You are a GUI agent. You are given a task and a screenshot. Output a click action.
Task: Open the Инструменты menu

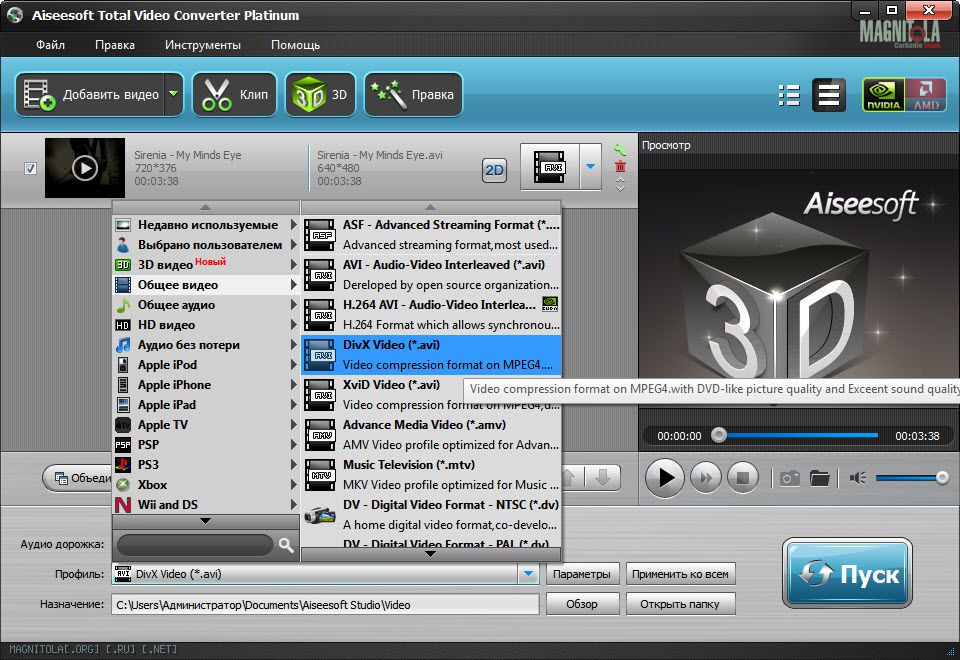point(203,45)
